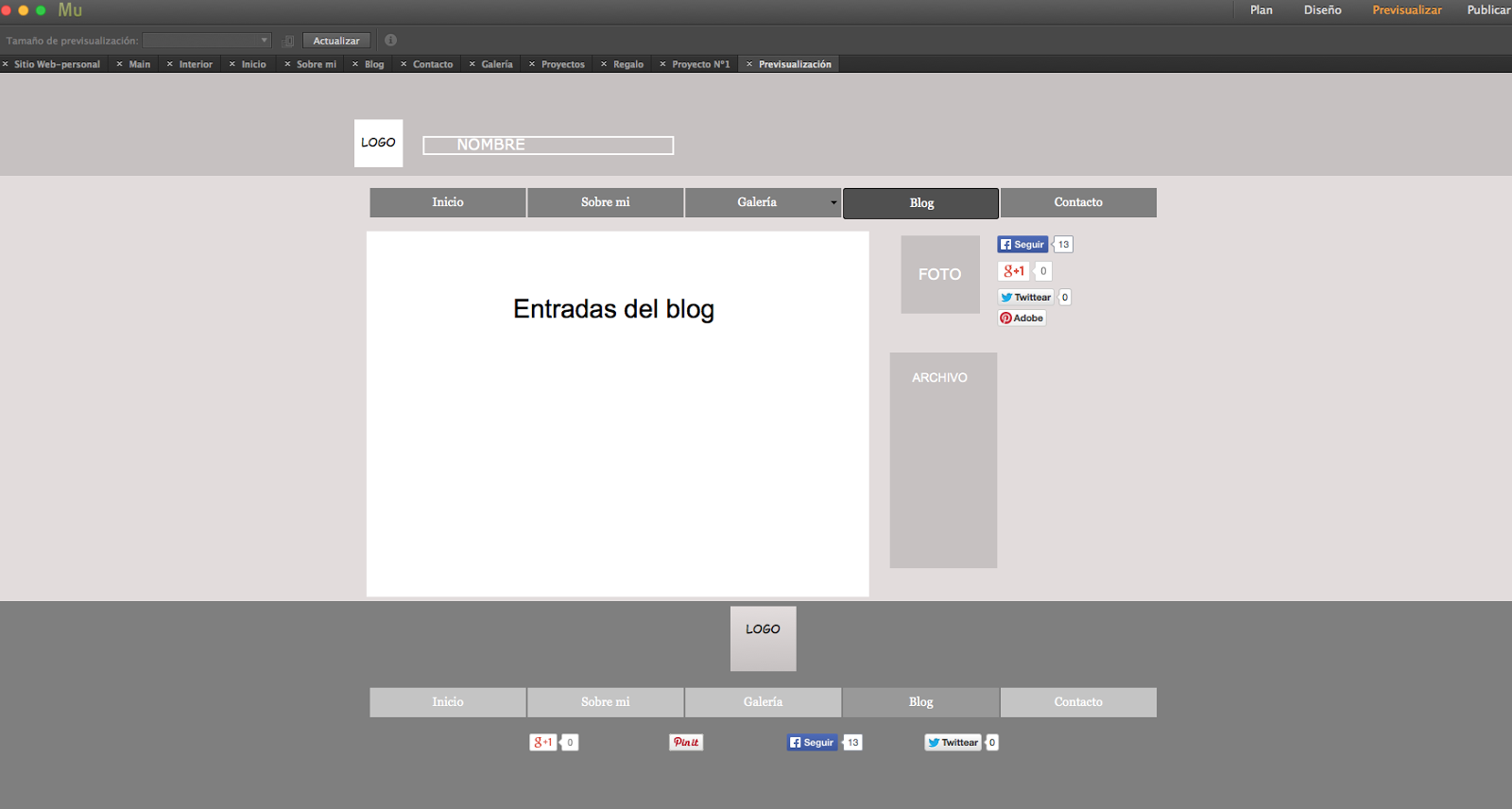The width and height of the screenshot is (1512, 809).
Task: Close the Main tab
Action: coord(120,64)
